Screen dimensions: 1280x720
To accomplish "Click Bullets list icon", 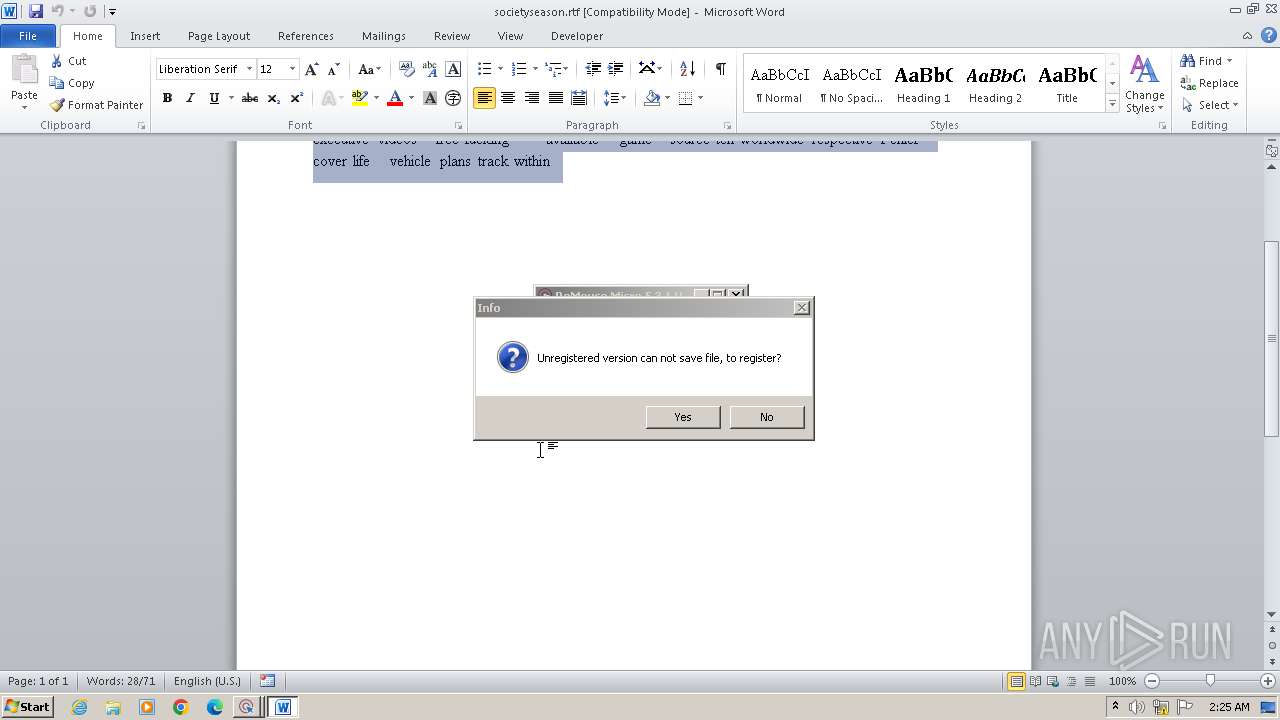I will point(484,69).
